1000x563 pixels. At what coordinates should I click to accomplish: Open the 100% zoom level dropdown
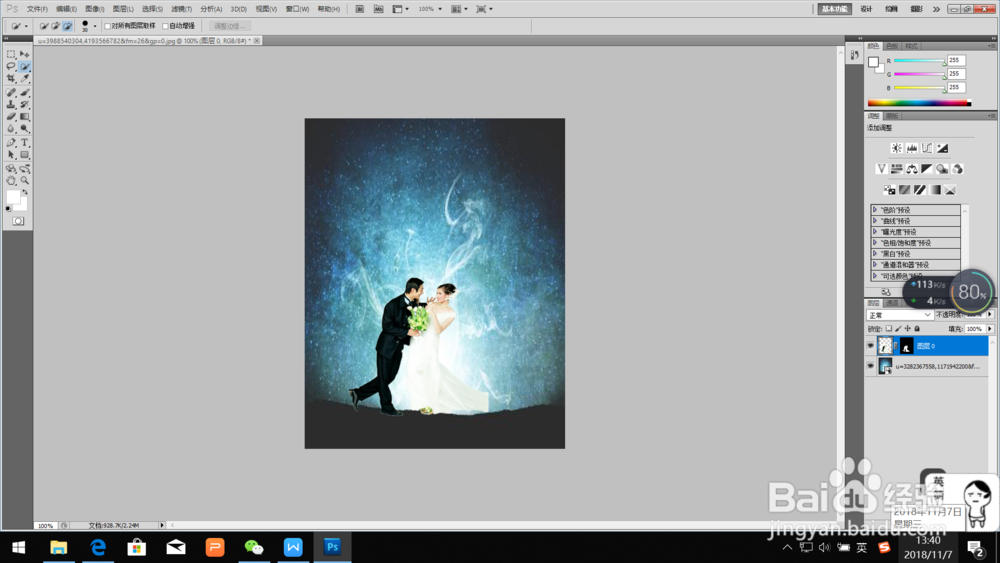(440, 9)
